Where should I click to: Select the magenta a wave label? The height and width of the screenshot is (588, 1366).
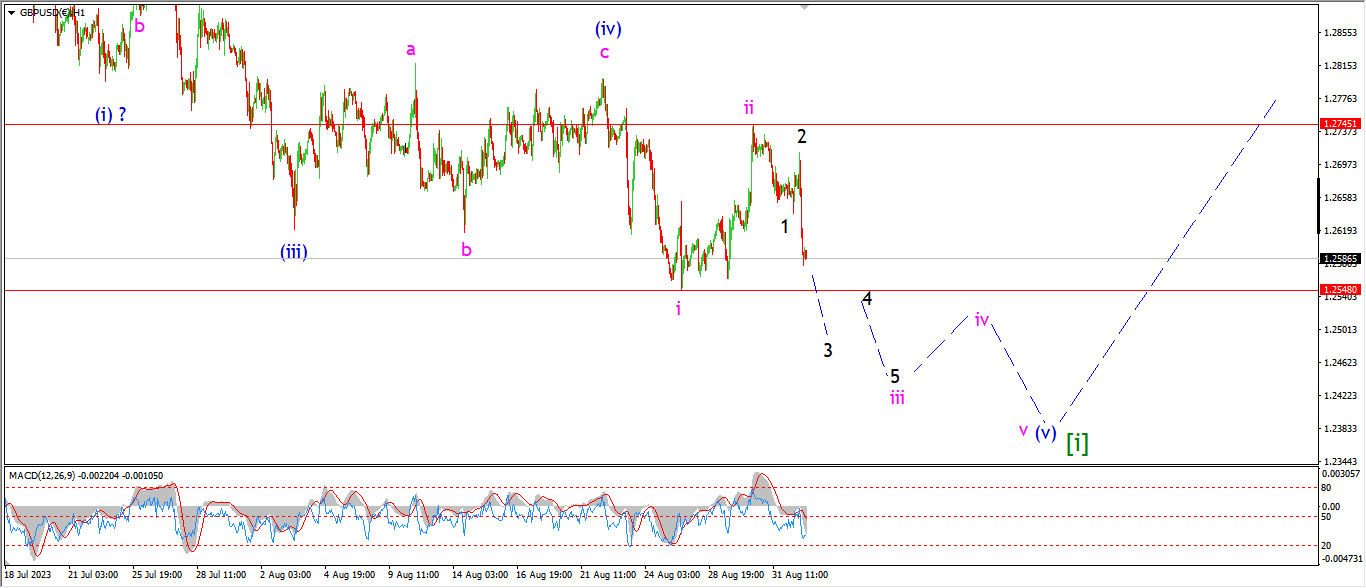(410, 48)
